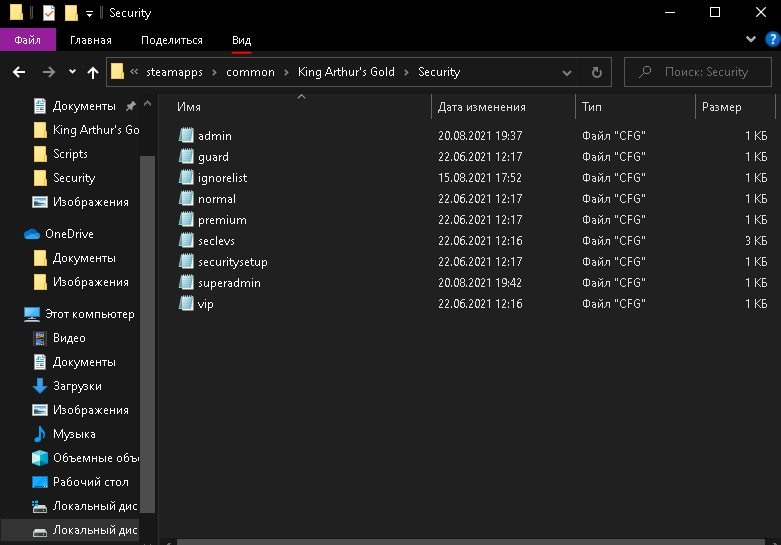Open recent locations dropdown arrow
Image resolution: width=781 pixels, height=545 pixels.
point(72,72)
